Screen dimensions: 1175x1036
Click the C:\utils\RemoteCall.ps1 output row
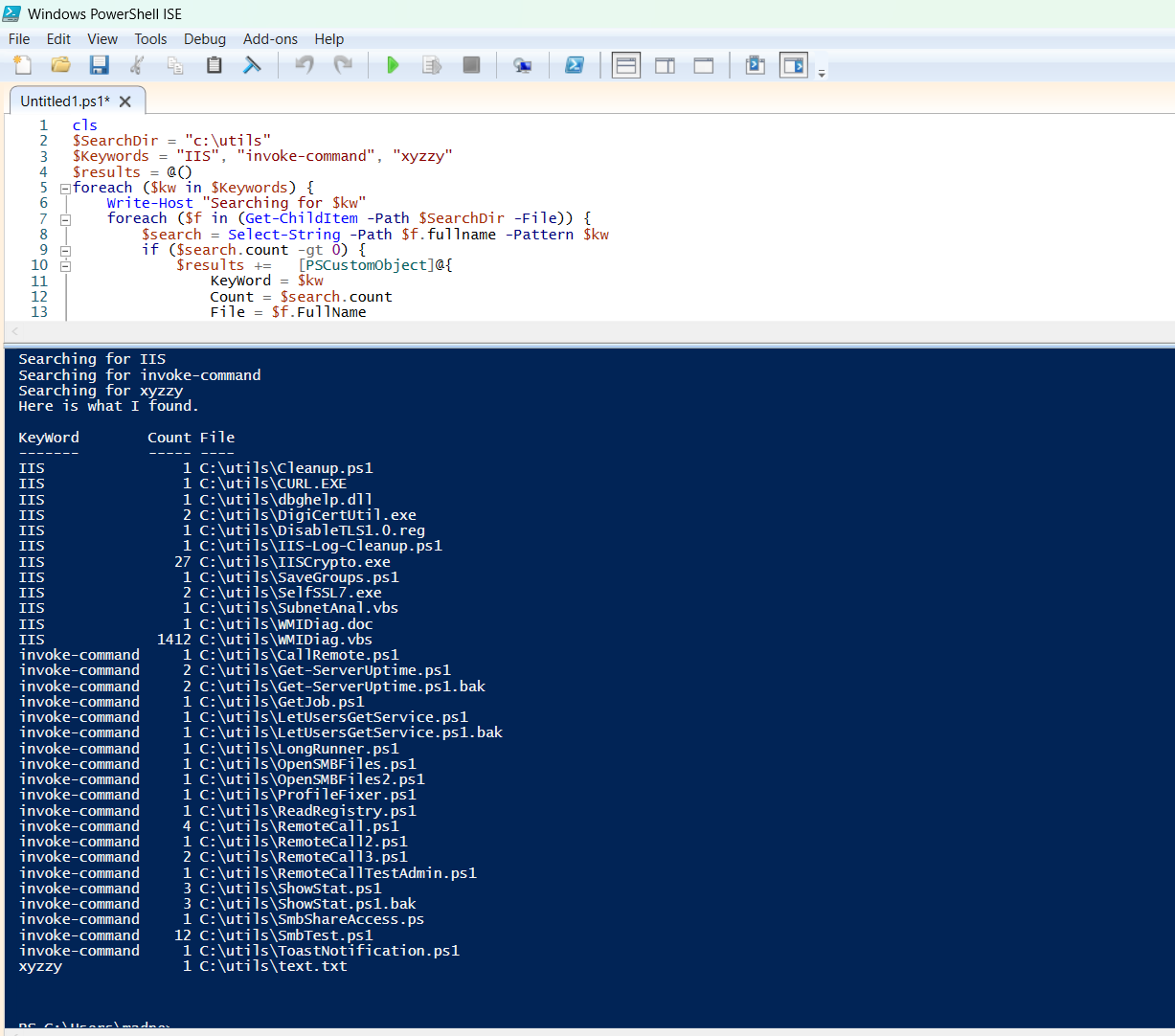(209, 826)
